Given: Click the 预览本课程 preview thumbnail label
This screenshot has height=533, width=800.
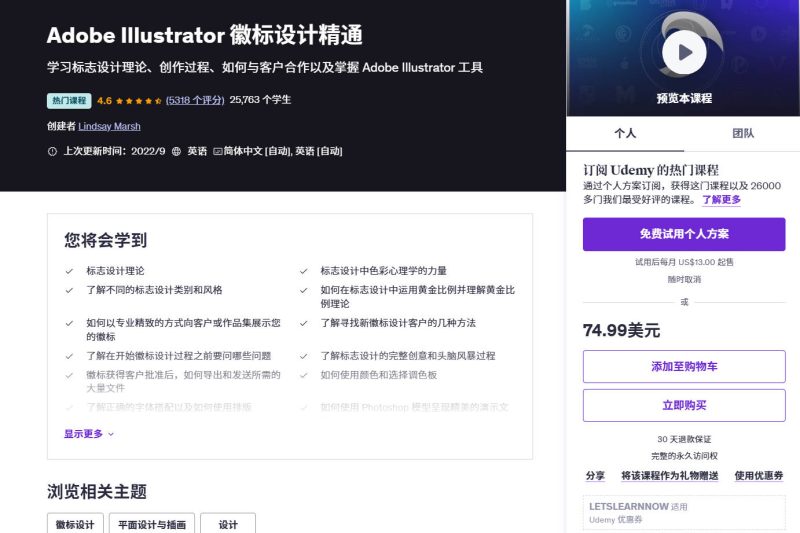Looking at the screenshot, I should (x=684, y=98).
